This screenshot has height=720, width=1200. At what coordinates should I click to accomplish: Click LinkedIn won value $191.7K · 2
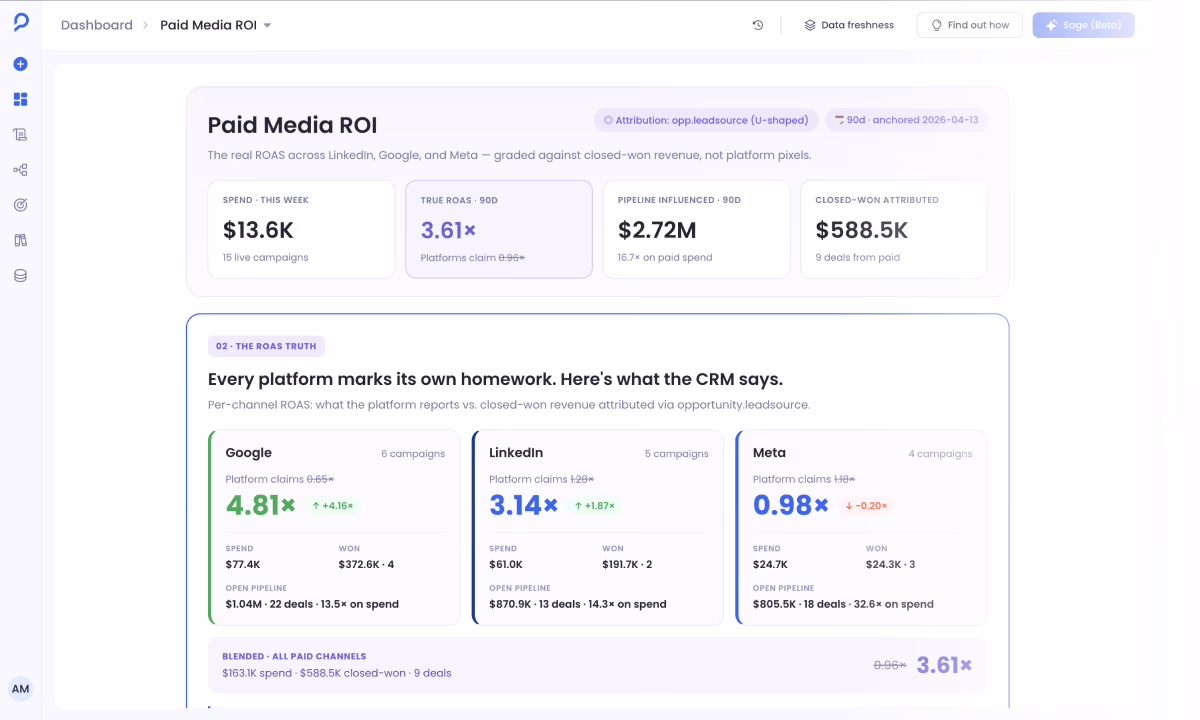pyautogui.click(x=627, y=564)
